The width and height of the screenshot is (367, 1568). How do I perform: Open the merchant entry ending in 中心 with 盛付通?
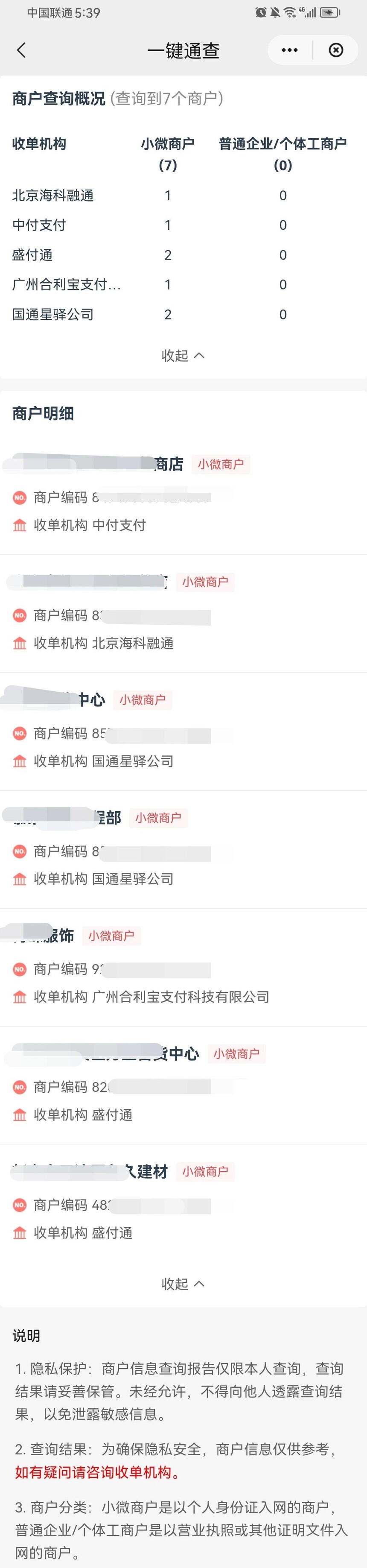tap(183, 1085)
